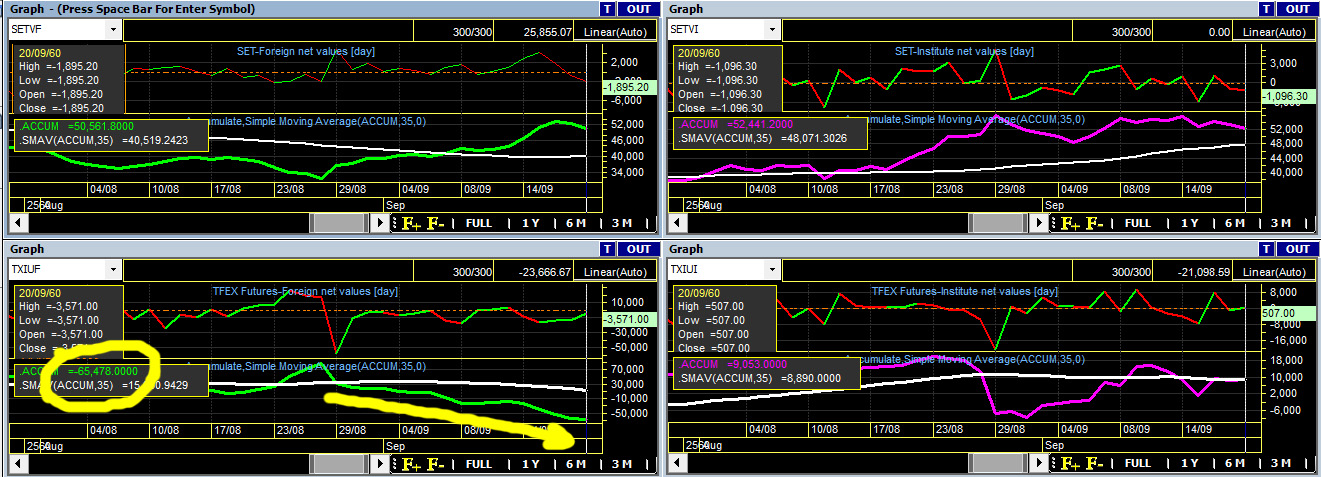Click the Linear(Auto) scale button in the SETVI graph

(1276, 32)
